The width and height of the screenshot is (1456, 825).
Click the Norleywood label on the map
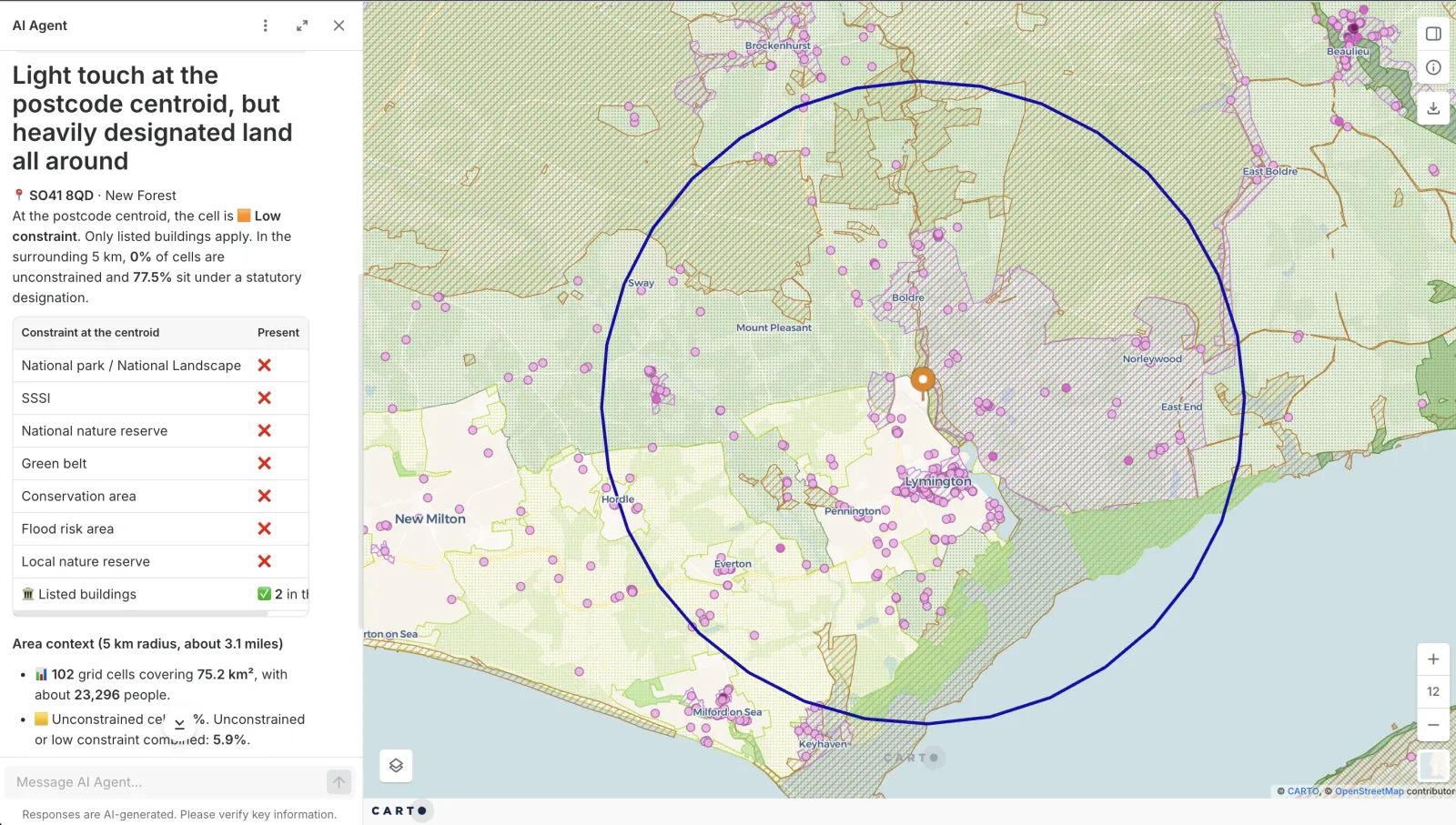point(1152,359)
